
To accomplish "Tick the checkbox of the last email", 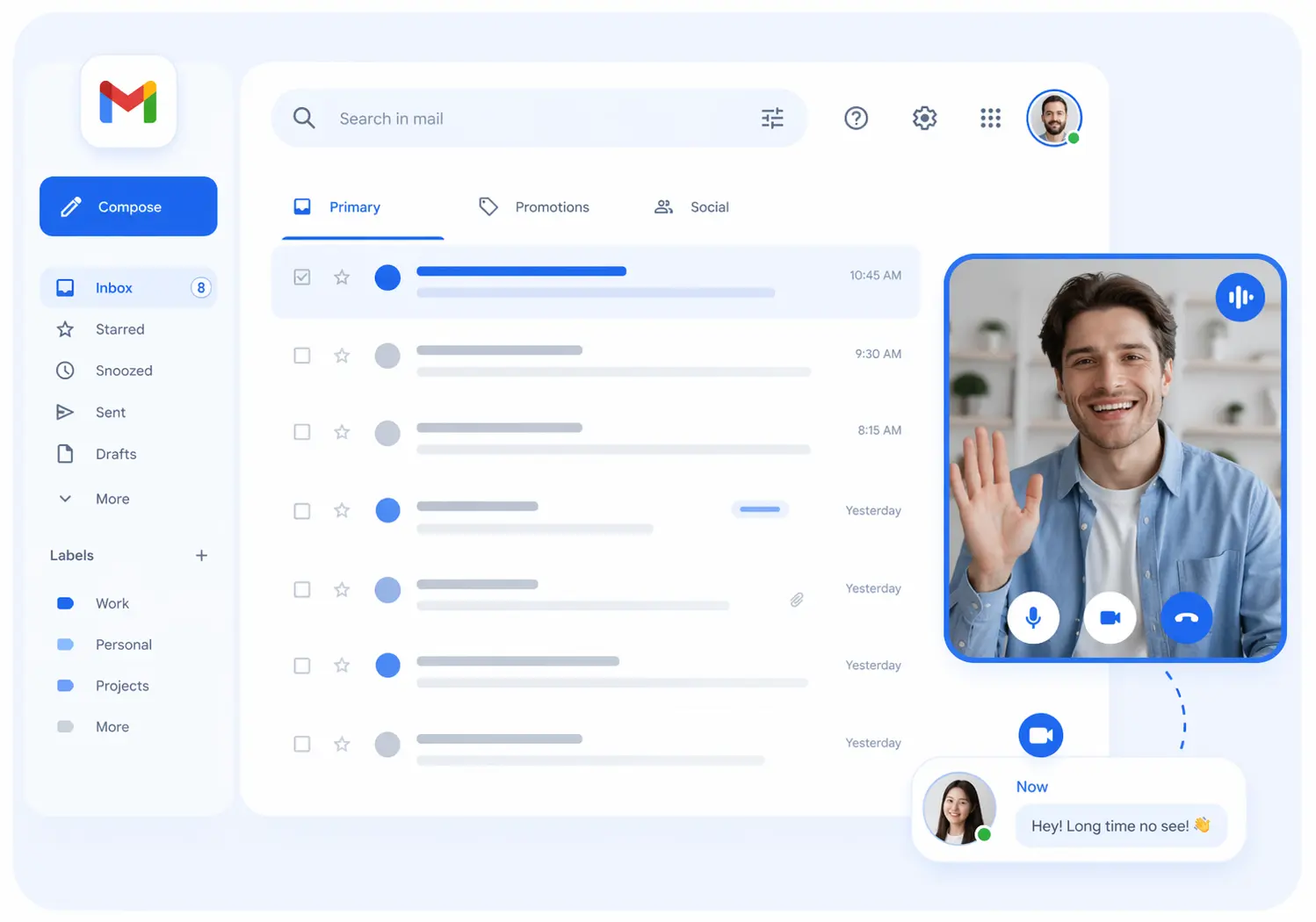I will (301, 744).
